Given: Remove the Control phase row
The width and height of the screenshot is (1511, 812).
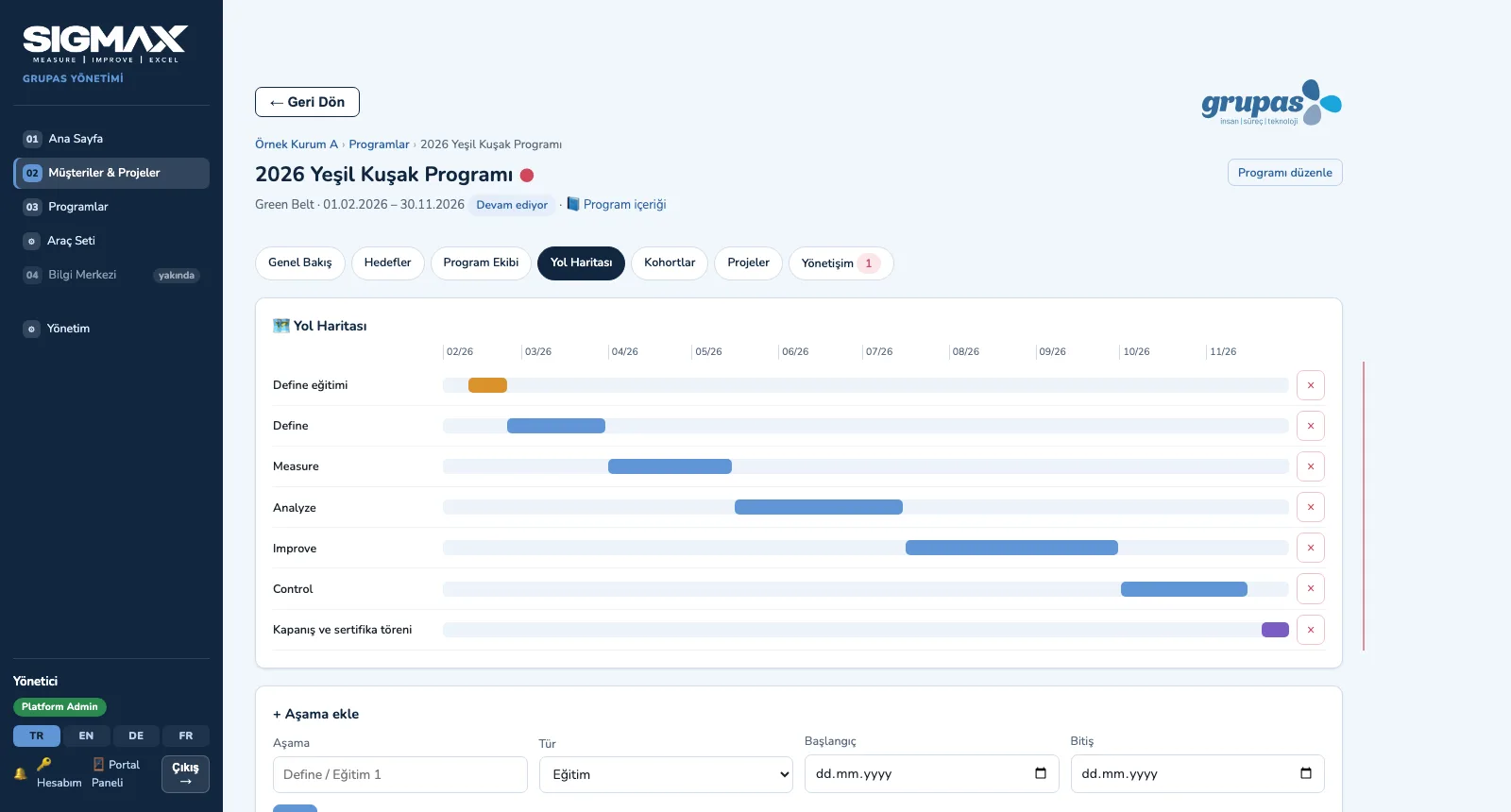Looking at the screenshot, I should [x=1311, y=588].
